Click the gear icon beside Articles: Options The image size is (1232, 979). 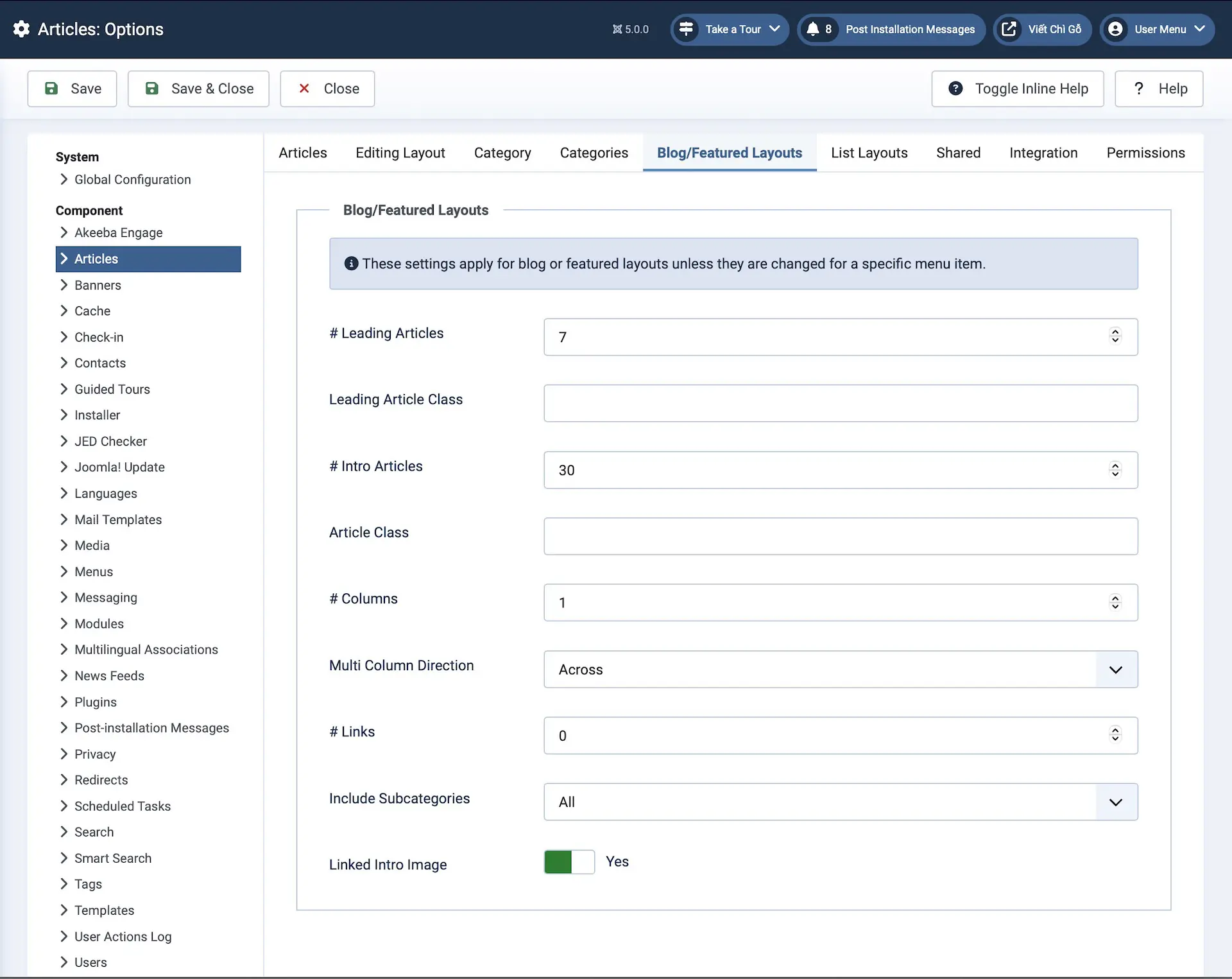(x=21, y=29)
